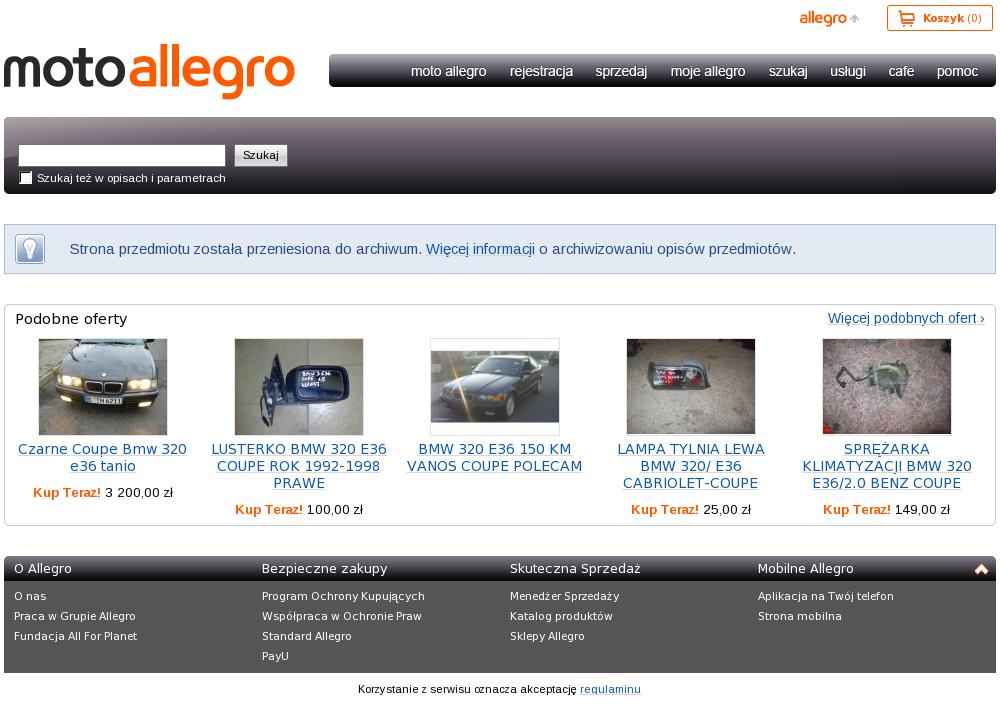Open the usługi menu item
The image size is (1000, 709).
tap(848, 71)
